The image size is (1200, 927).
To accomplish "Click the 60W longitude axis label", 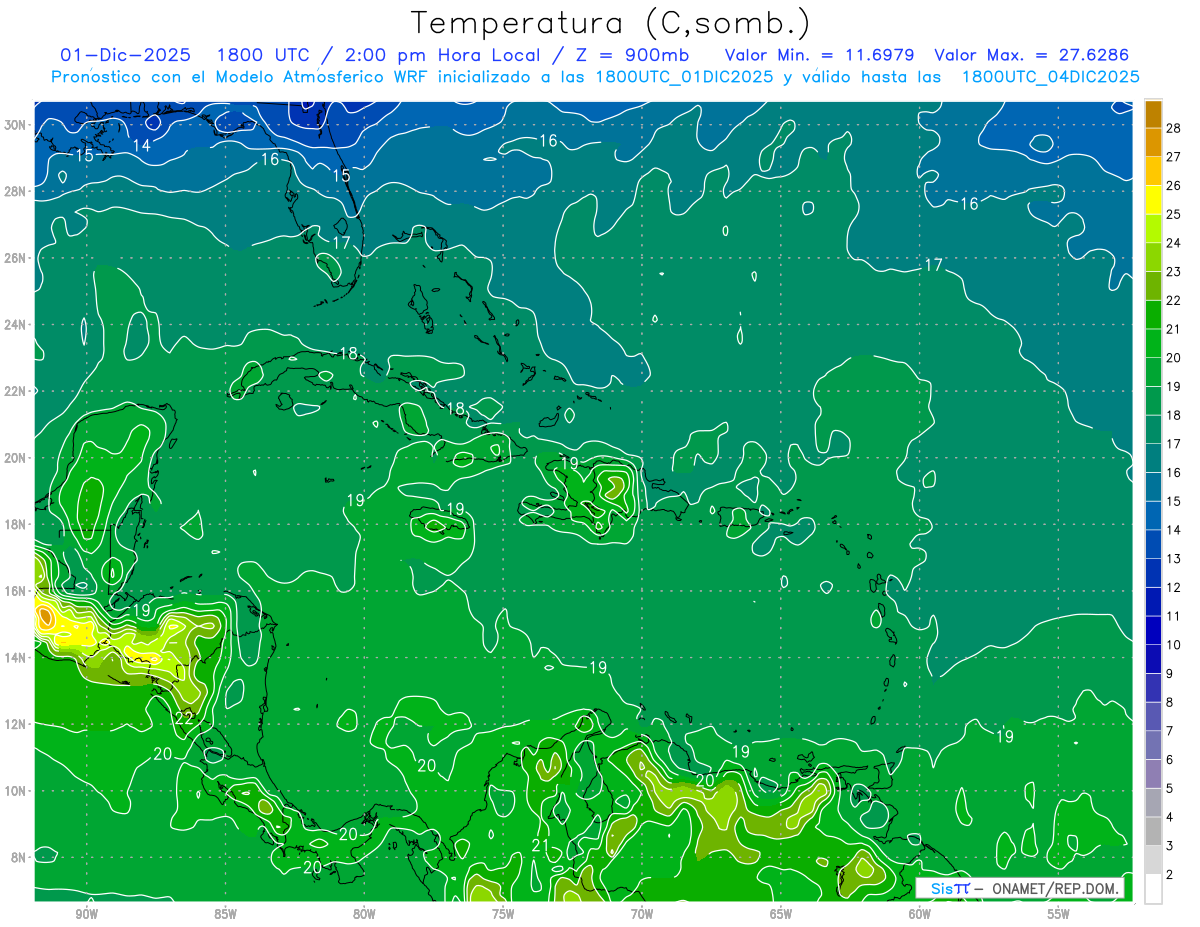I will click(920, 914).
